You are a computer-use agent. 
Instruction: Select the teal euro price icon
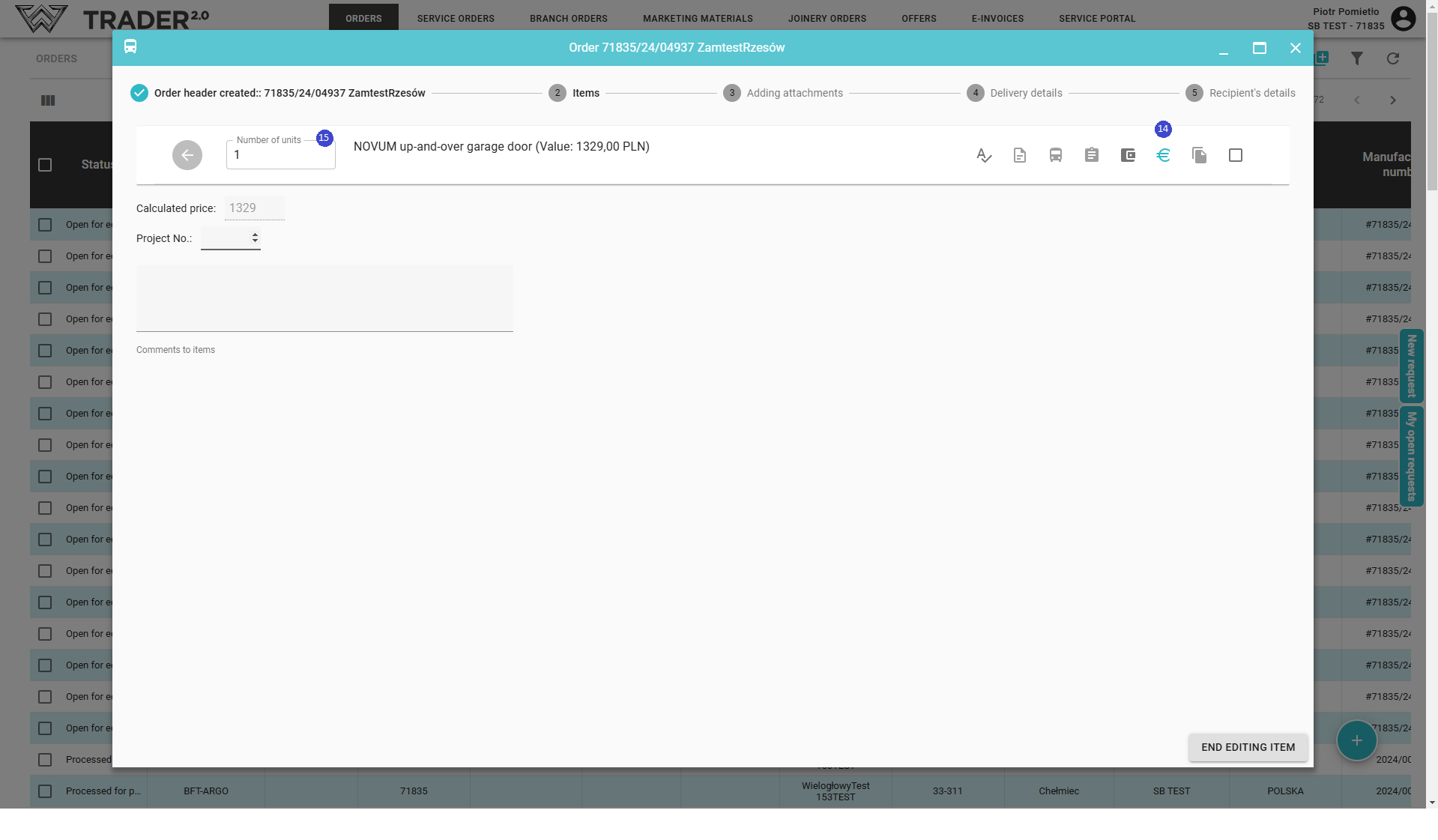pyautogui.click(x=1163, y=155)
